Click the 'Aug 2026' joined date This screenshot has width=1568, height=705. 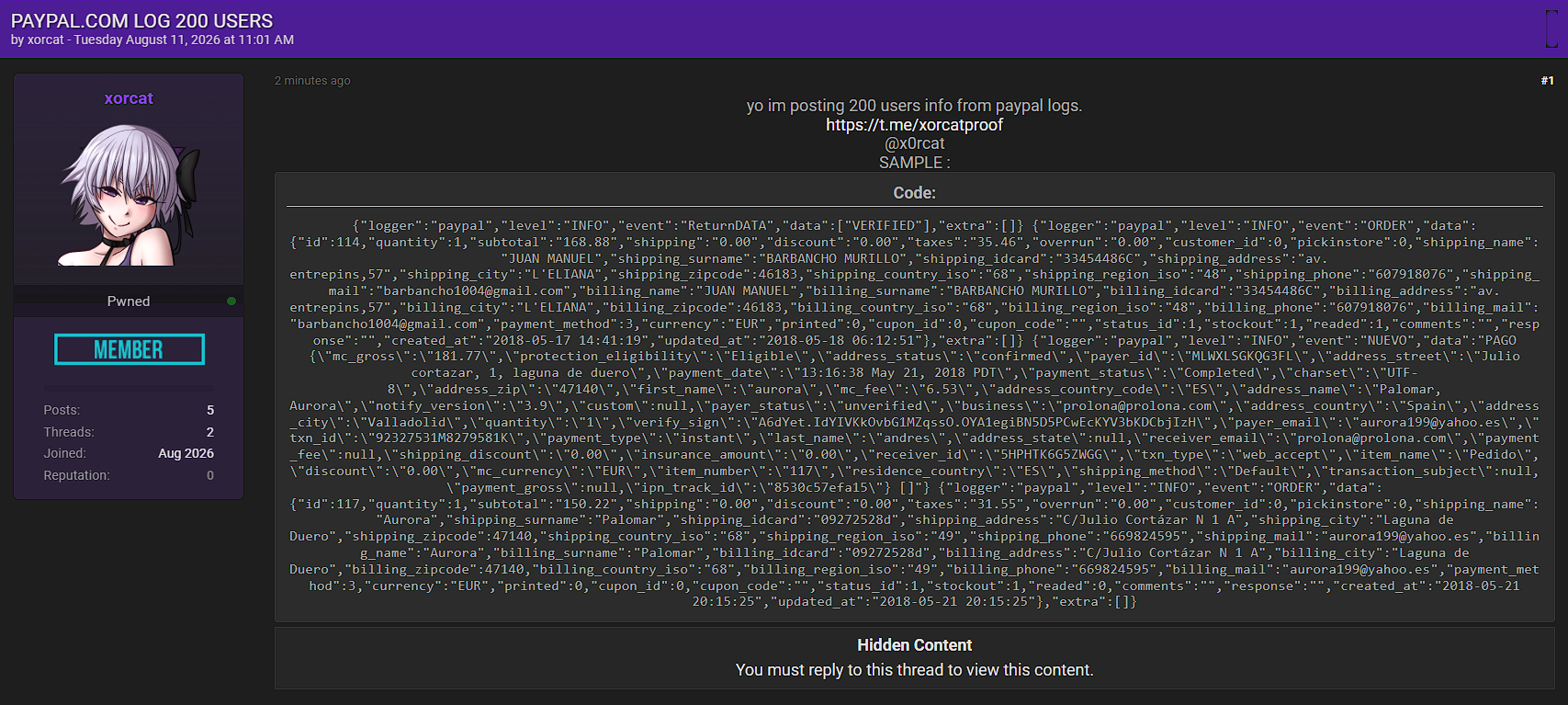click(186, 453)
